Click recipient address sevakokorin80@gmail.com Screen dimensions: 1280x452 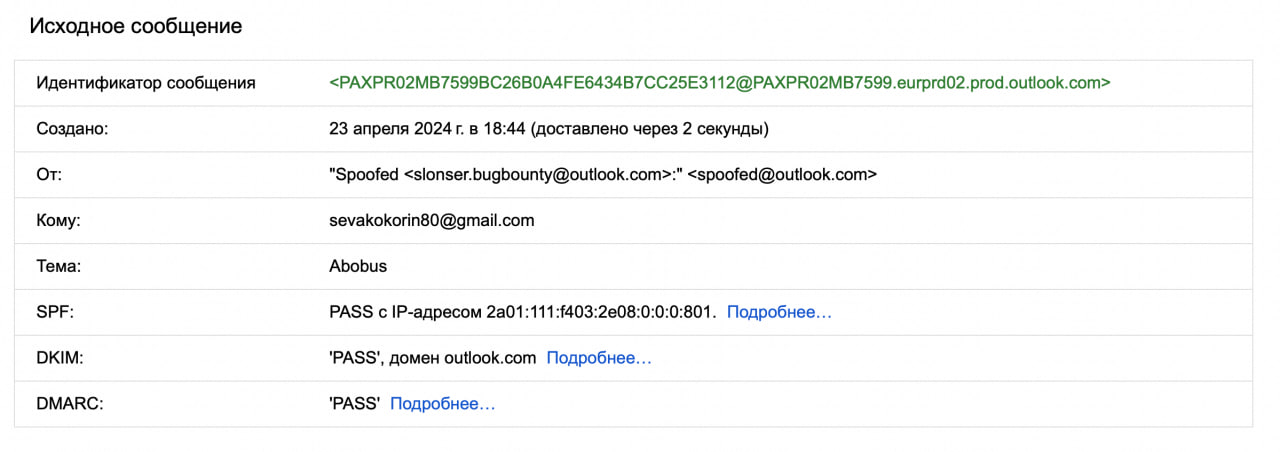pyautogui.click(x=431, y=221)
